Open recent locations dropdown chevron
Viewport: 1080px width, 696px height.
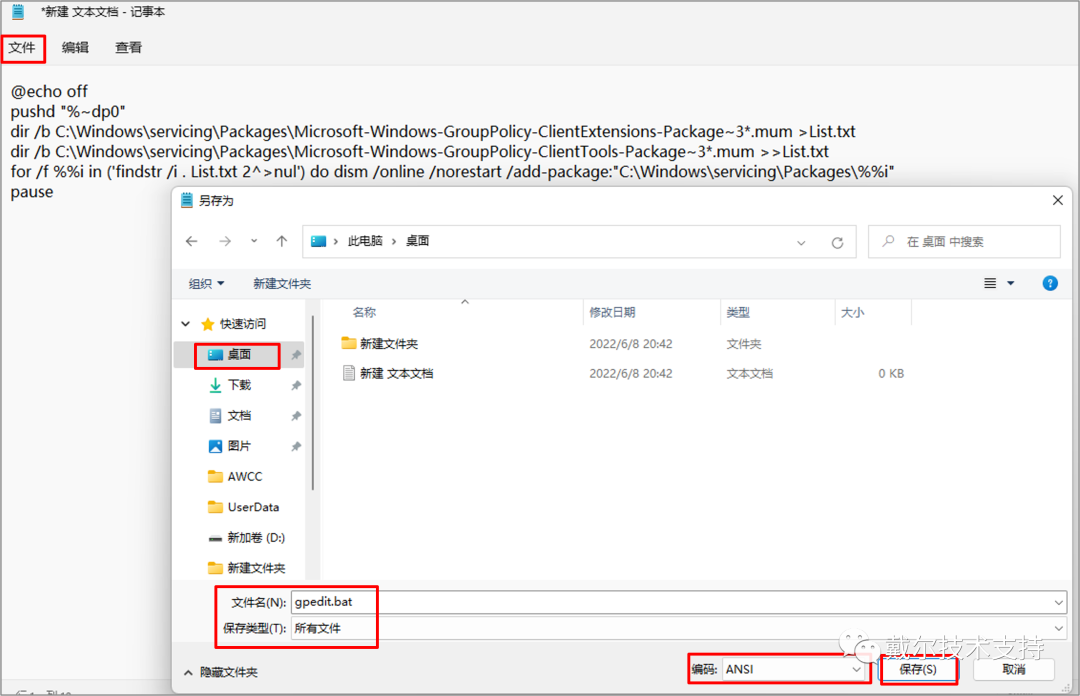coord(254,241)
